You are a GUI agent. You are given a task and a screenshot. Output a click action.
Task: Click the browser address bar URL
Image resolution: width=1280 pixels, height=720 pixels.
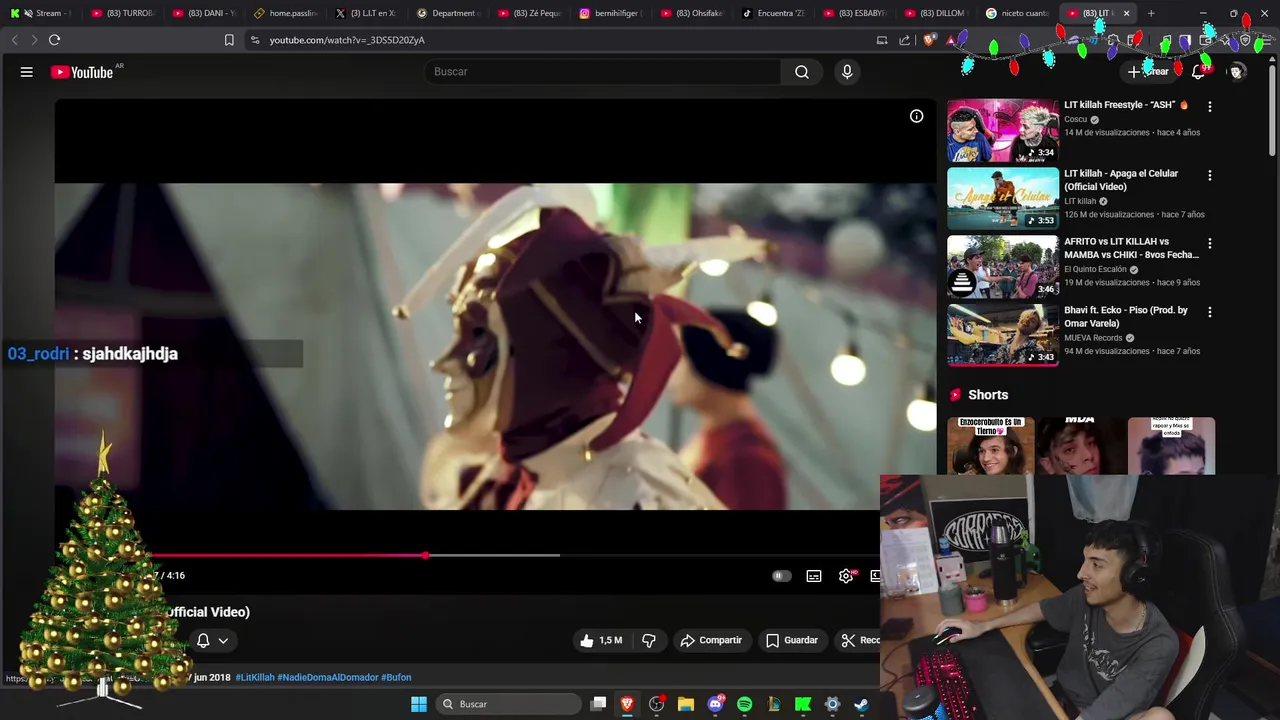pos(347,40)
